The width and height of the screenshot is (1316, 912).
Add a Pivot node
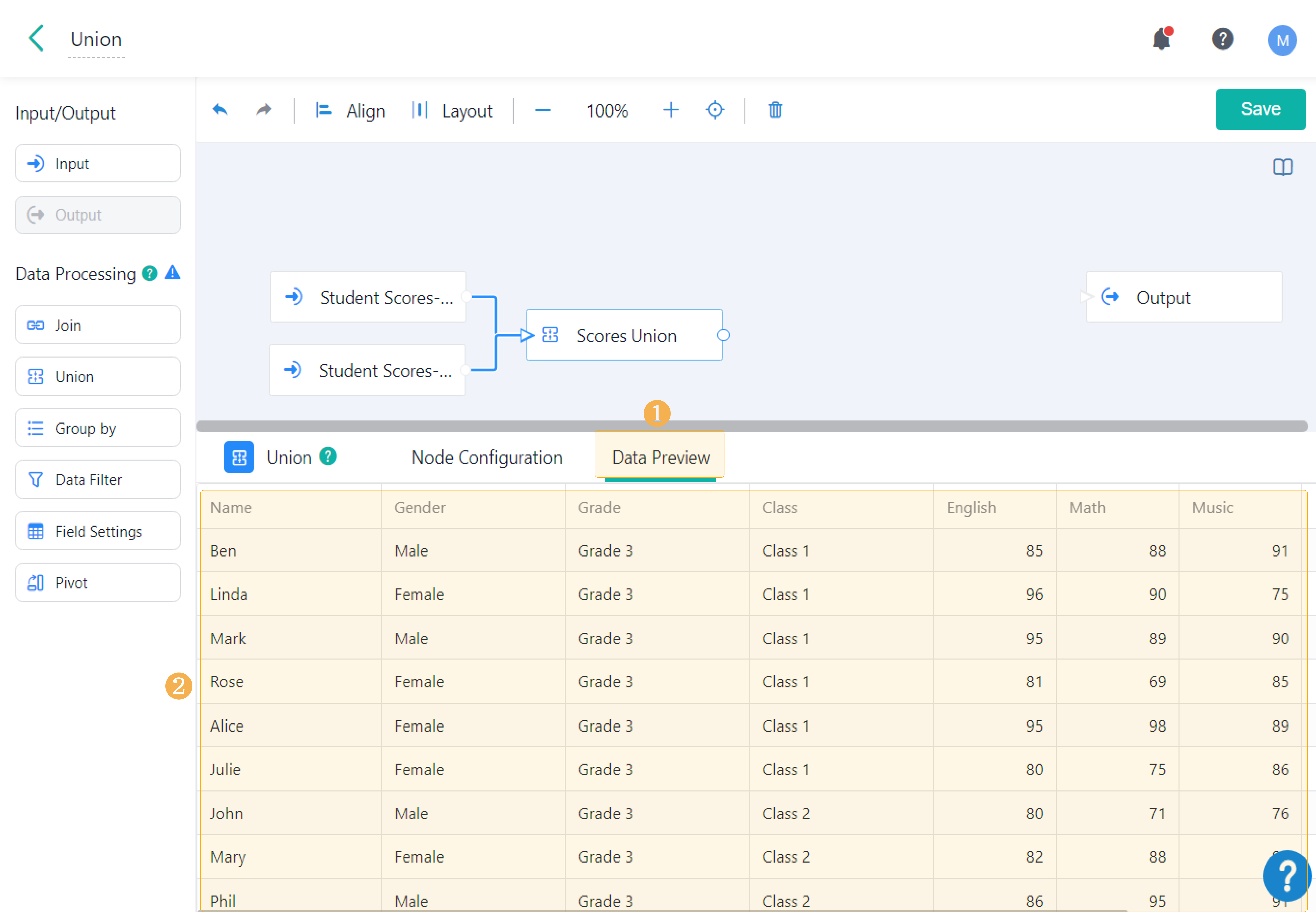click(98, 582)
